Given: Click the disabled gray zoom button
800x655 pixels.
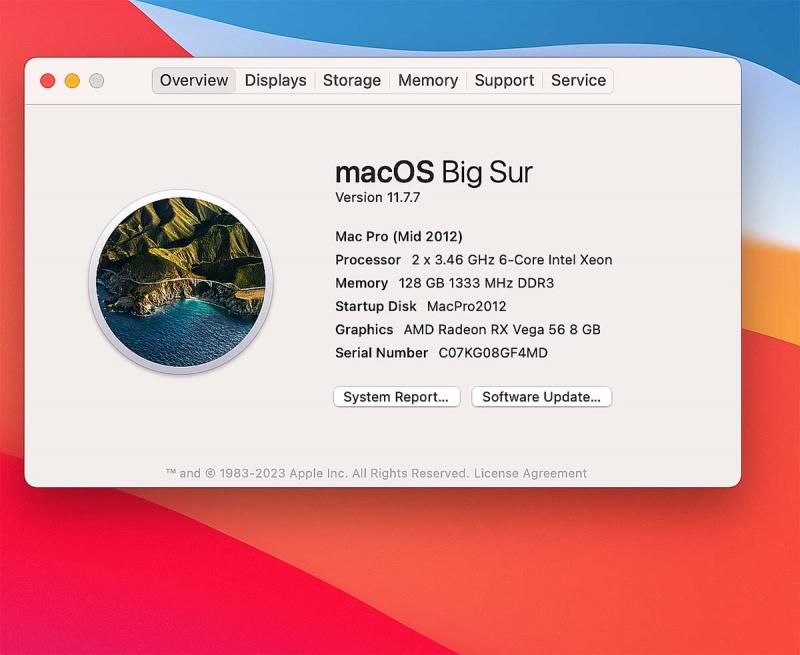Looking at the screenshot, I should tap(96, 81).
